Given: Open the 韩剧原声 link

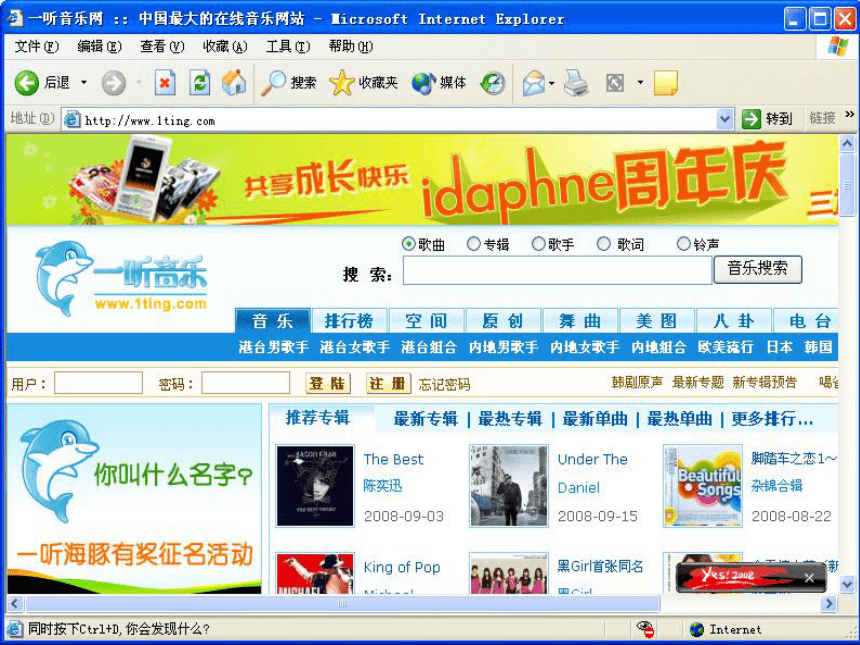Looking at the screenshot, I should 637,382.
